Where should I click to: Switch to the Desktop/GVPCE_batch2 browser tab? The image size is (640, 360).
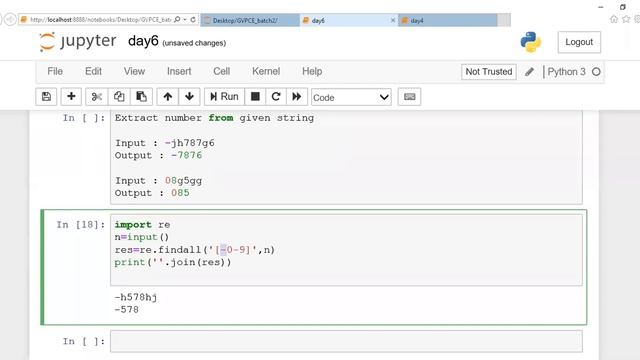tap(249, 20)
